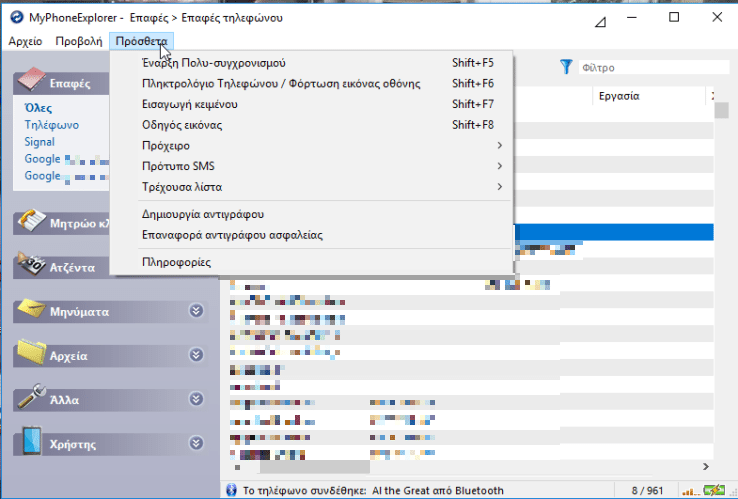Click the 8 / 961 status counter
The height and width of the screenshot is (499, 738).
pos(647,491)
